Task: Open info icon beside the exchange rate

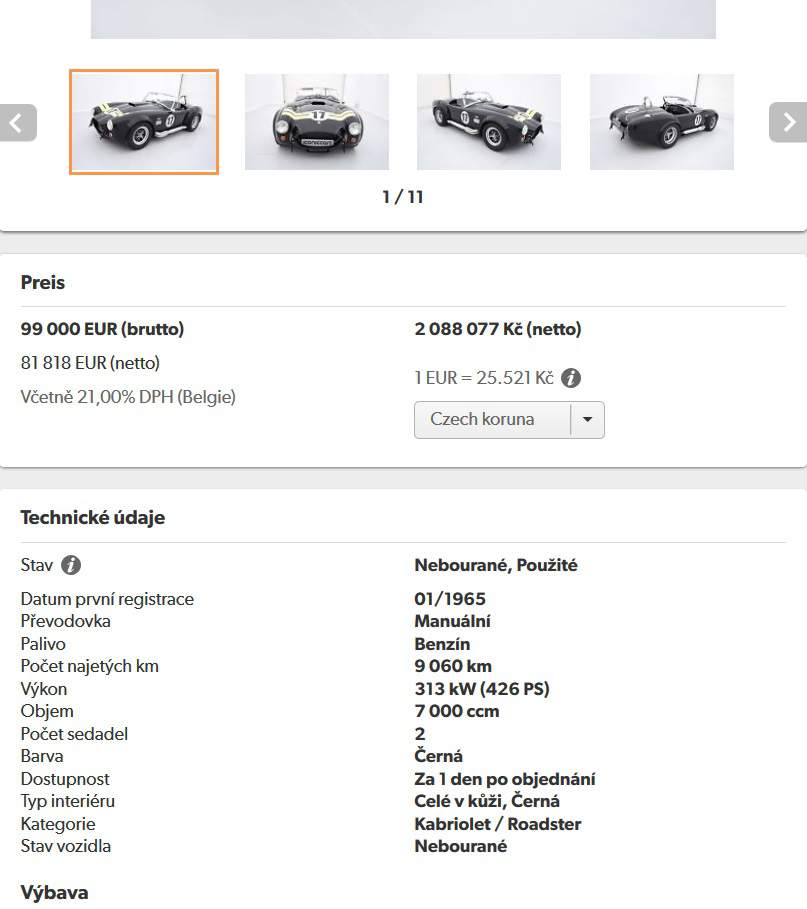Action: coord(571,378)
